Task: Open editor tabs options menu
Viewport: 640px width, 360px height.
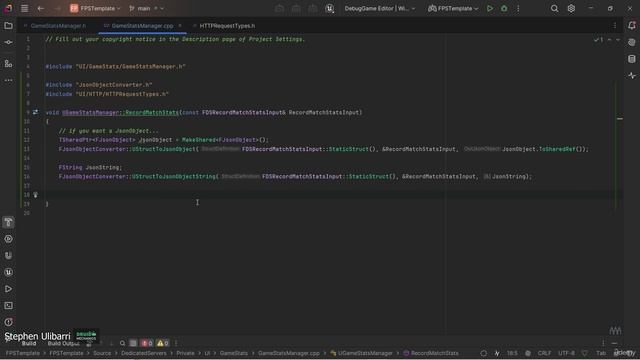Action: click(x=615, y=26)
